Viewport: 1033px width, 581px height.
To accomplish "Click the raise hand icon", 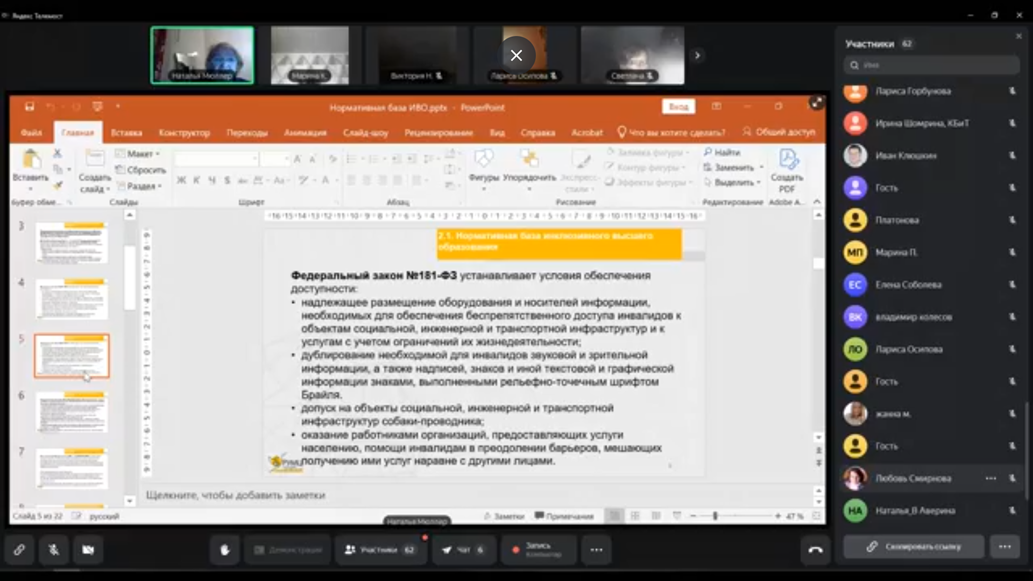I will 225,550.
